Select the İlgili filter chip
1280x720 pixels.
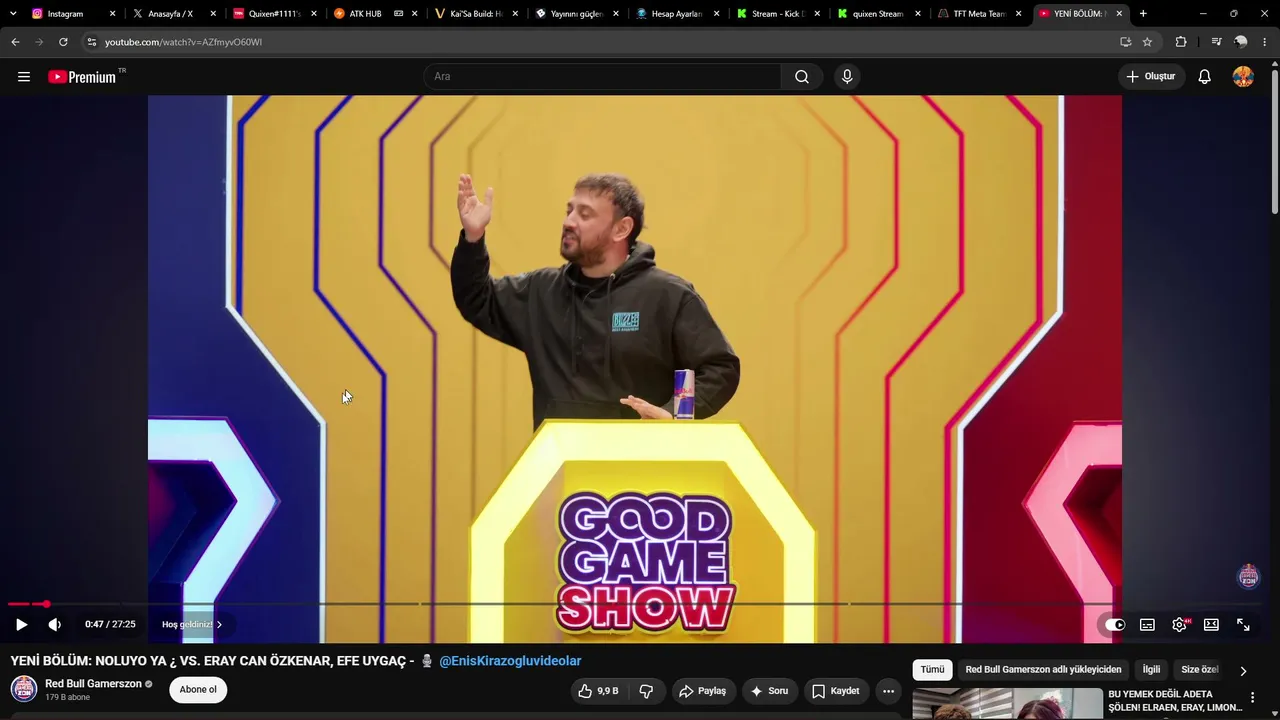coord(1151,670)
